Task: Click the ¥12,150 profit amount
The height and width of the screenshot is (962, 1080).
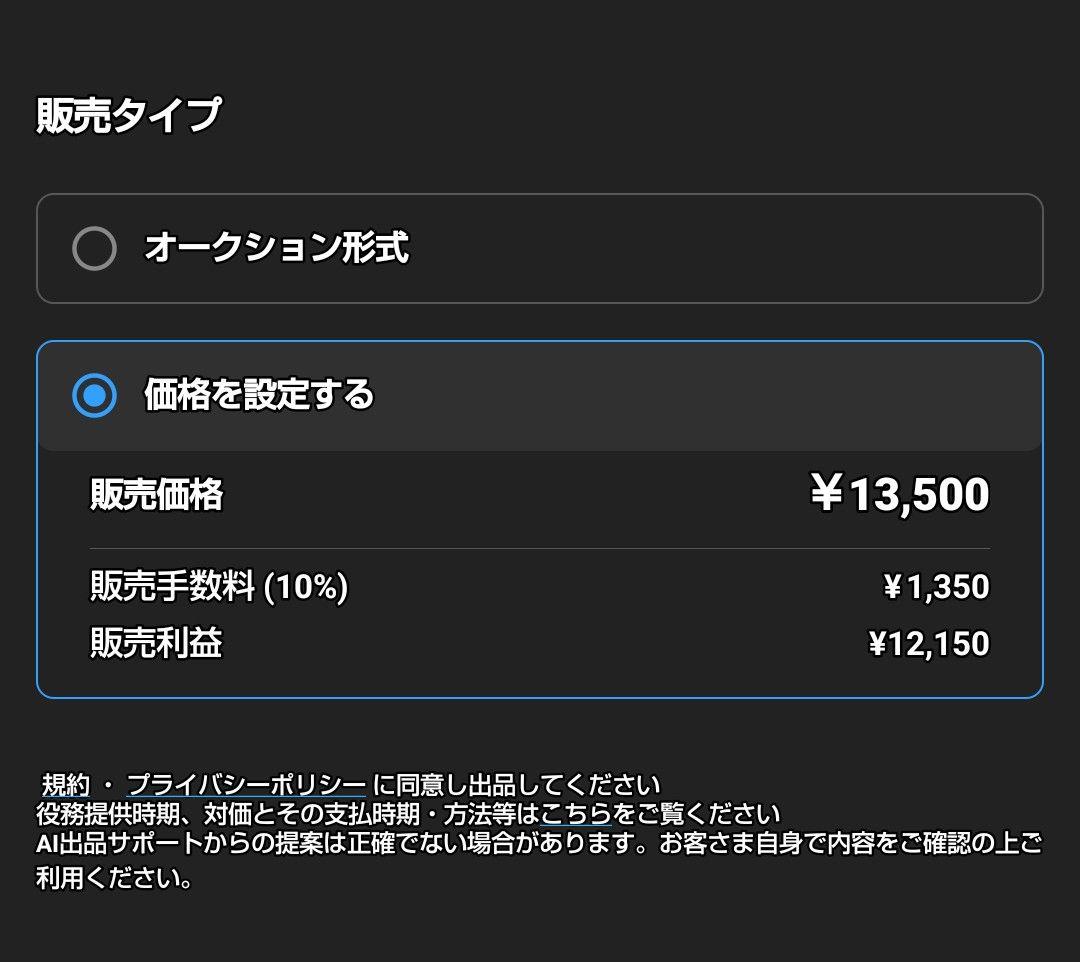Action: pos(929,644)
